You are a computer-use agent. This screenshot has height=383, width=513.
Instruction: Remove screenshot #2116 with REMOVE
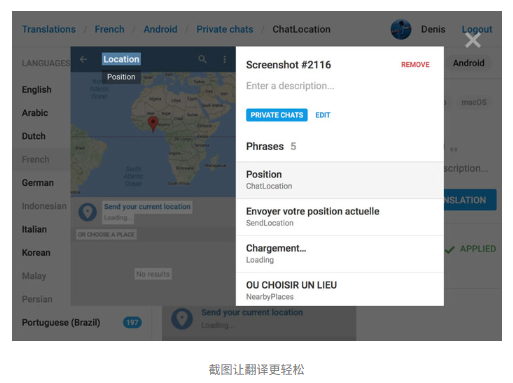click(x=415, y=65)
